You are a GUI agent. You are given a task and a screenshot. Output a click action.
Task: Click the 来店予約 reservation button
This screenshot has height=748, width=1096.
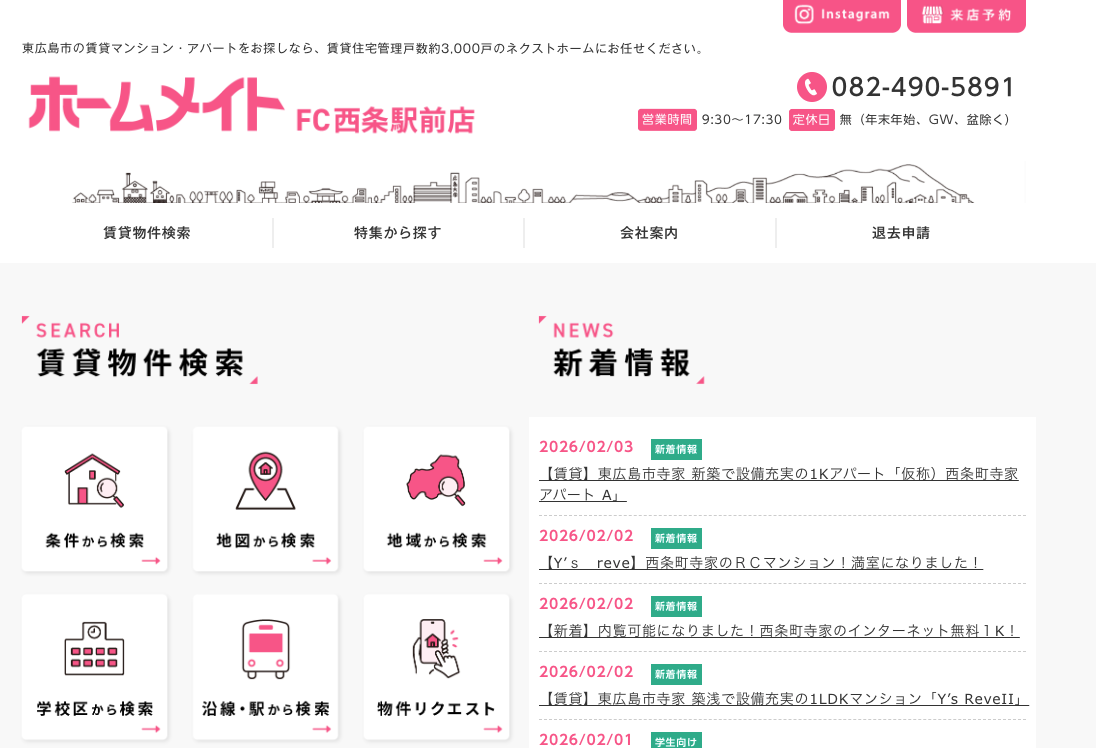click(x=966, y=15)
